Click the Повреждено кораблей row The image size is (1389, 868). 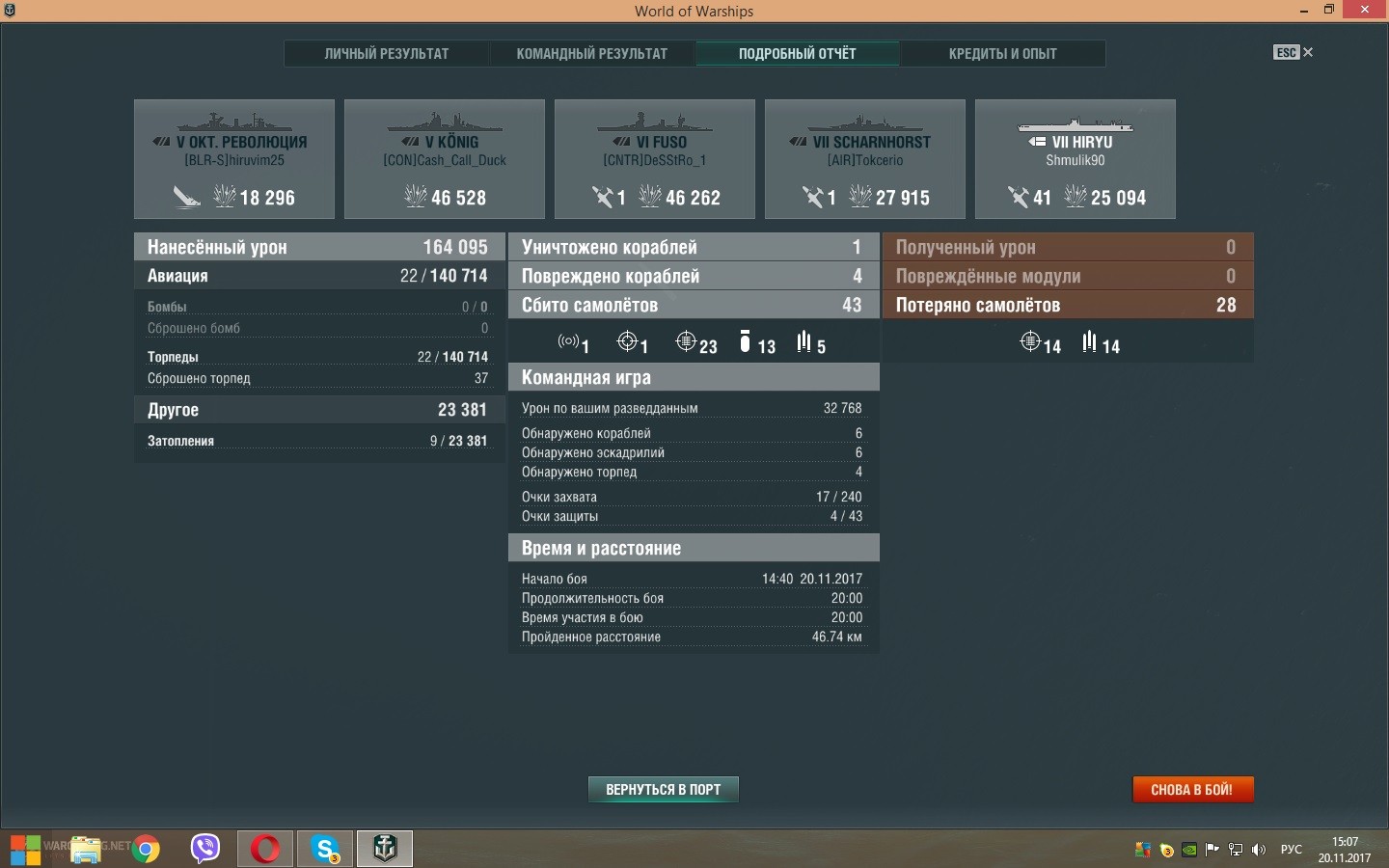(694, 276)
